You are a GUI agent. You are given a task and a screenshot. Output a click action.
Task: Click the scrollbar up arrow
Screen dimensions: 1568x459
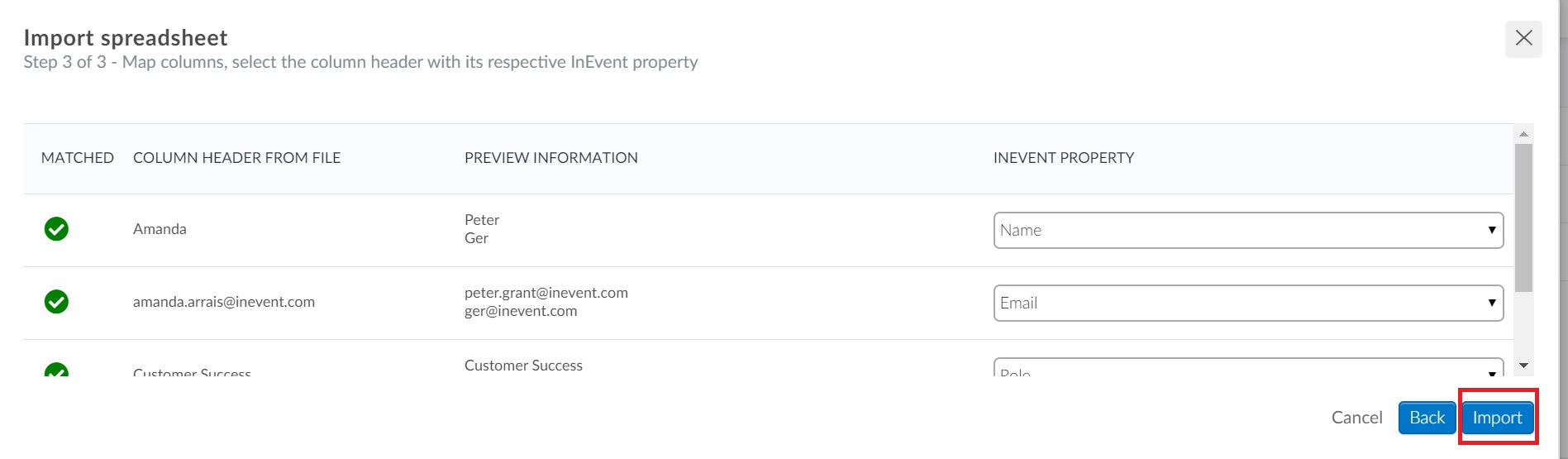pos(1523,134)
